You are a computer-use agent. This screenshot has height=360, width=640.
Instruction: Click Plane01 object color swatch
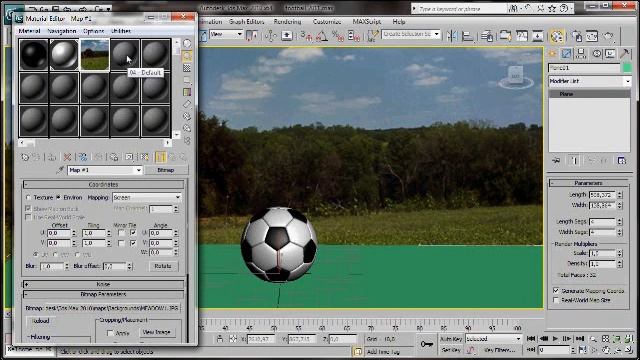click(627, 68)
